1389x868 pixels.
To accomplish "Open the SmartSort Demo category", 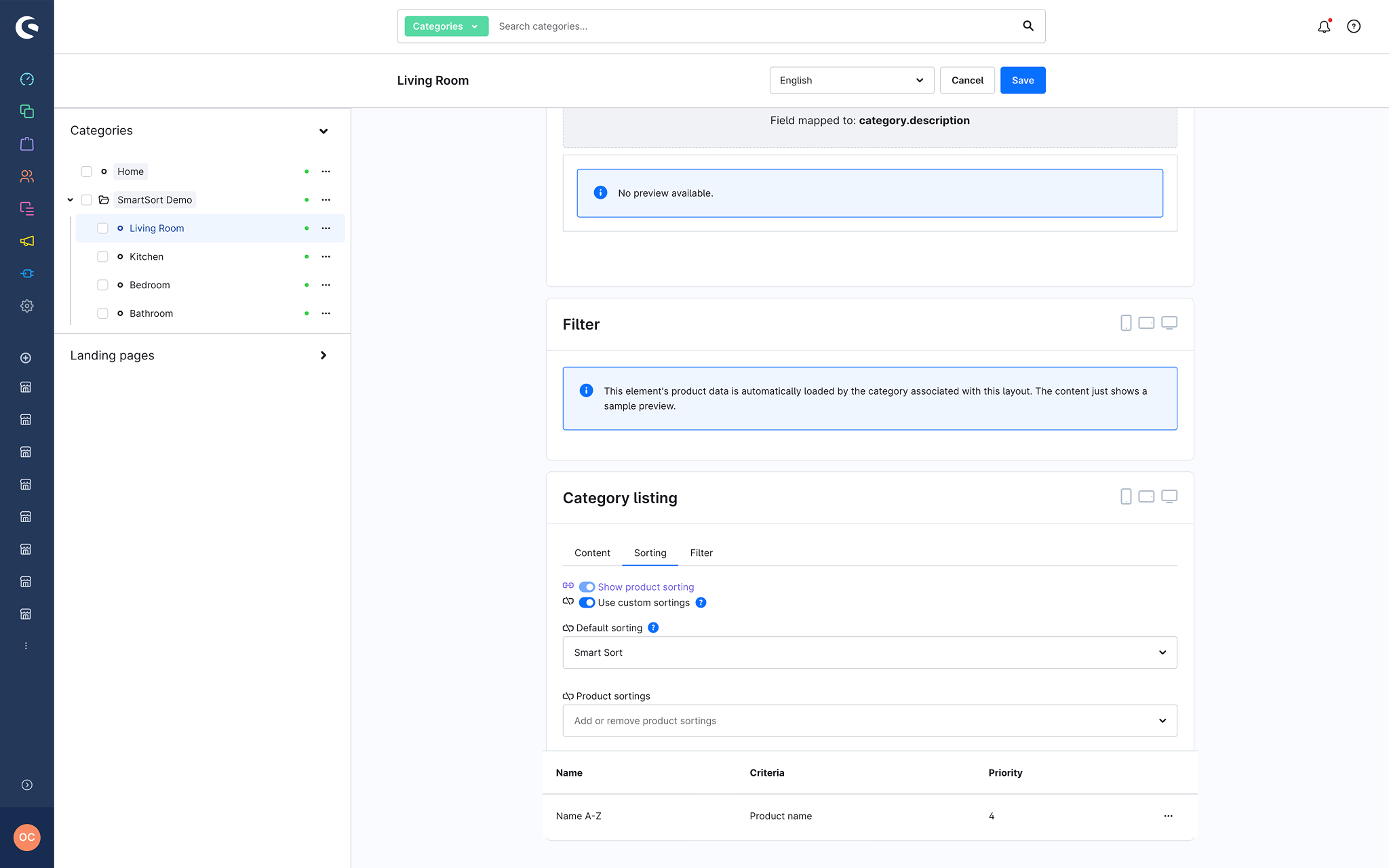I will [x=155, y=200].
